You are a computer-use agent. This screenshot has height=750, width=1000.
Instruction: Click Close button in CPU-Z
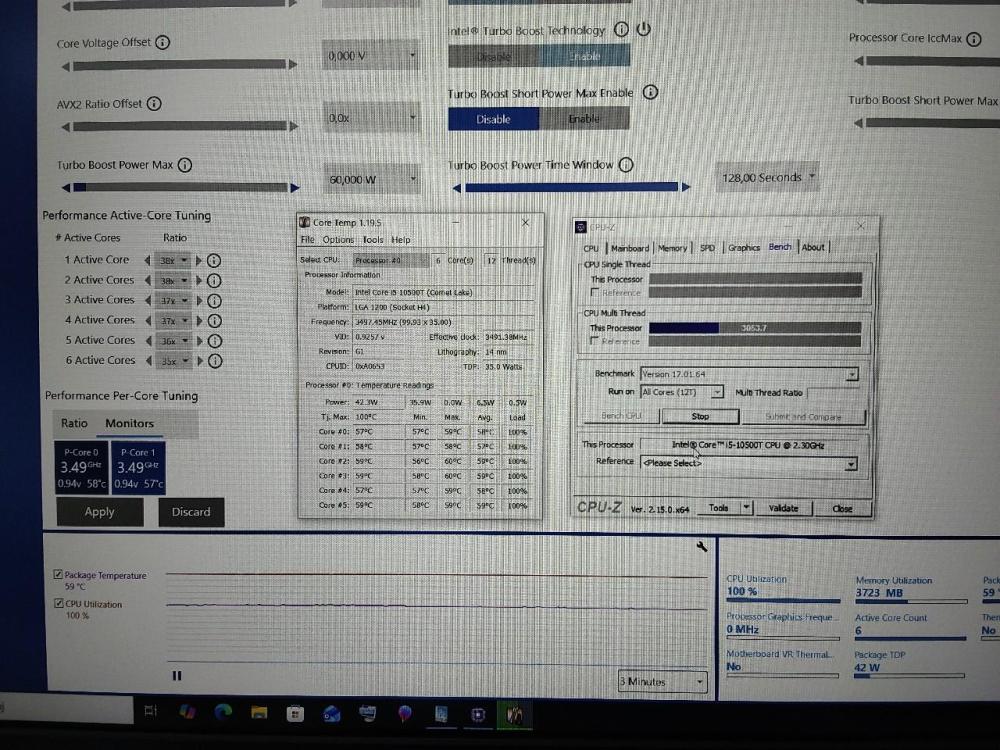pos(842,509)
